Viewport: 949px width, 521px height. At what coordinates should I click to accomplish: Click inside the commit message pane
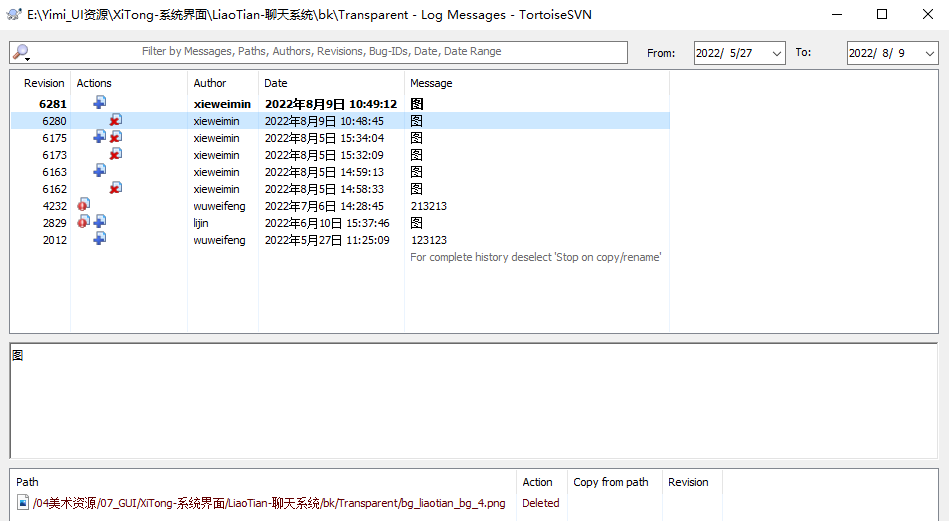pyautogui.click(x=474, y=401)
